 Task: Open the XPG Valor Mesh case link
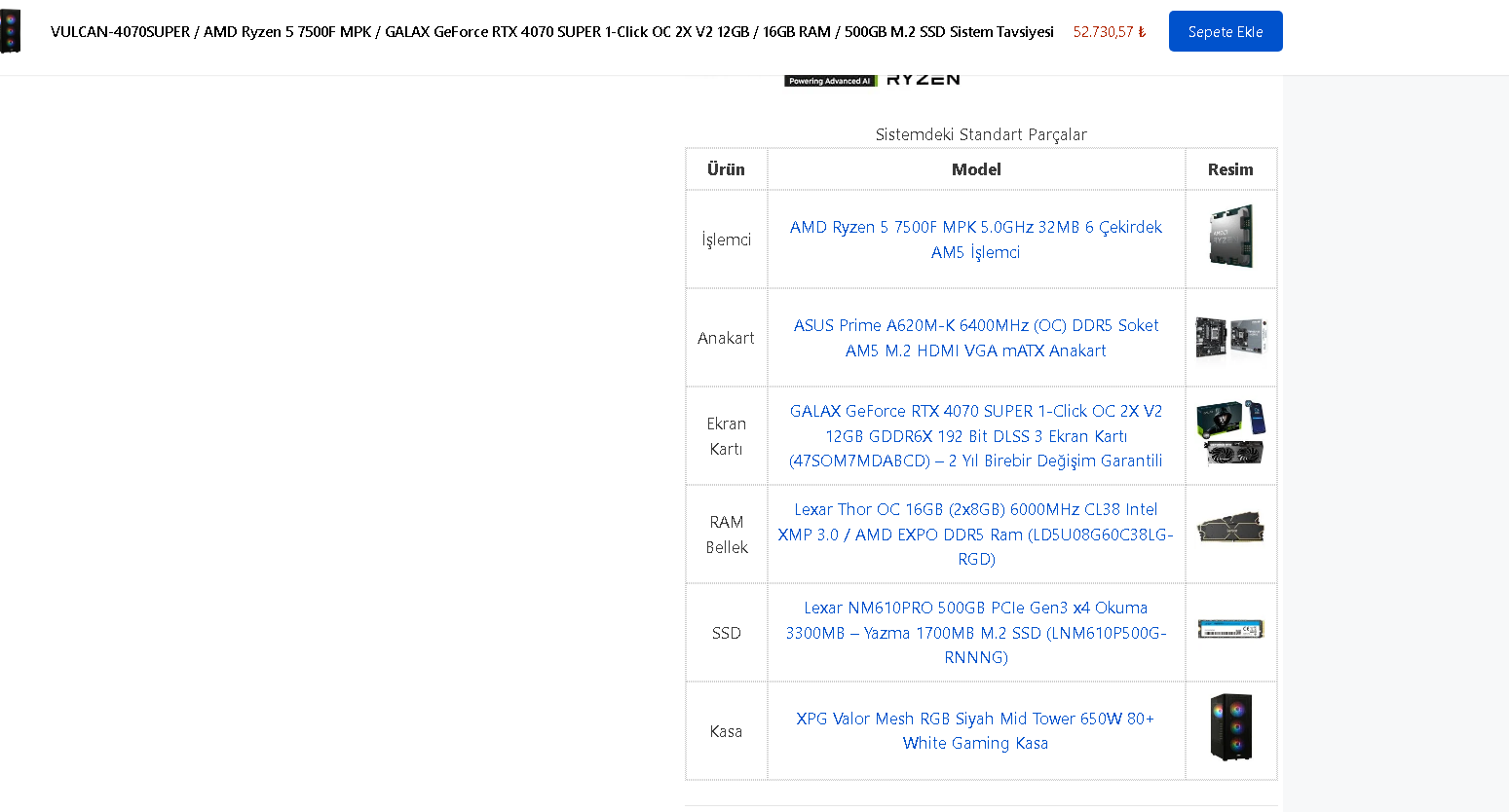click(x=976, y=731)
